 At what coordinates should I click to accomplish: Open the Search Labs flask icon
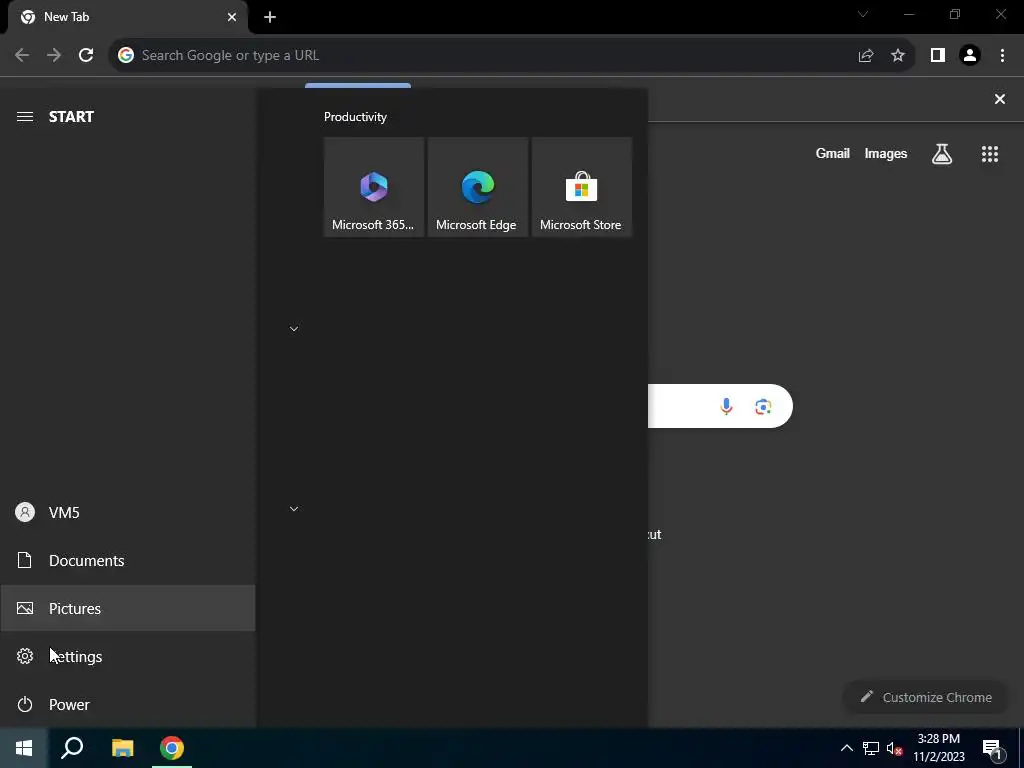click(x=942, y=154)
